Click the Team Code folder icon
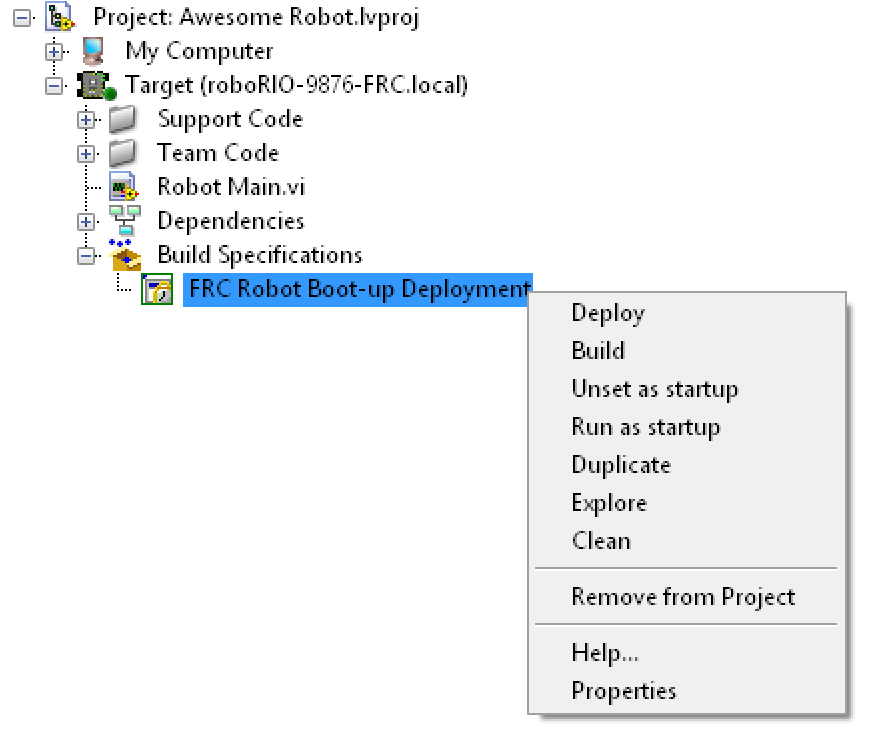The width and height of the screenshot is (872, 738). pyautogui.click(x=123, y=153)
